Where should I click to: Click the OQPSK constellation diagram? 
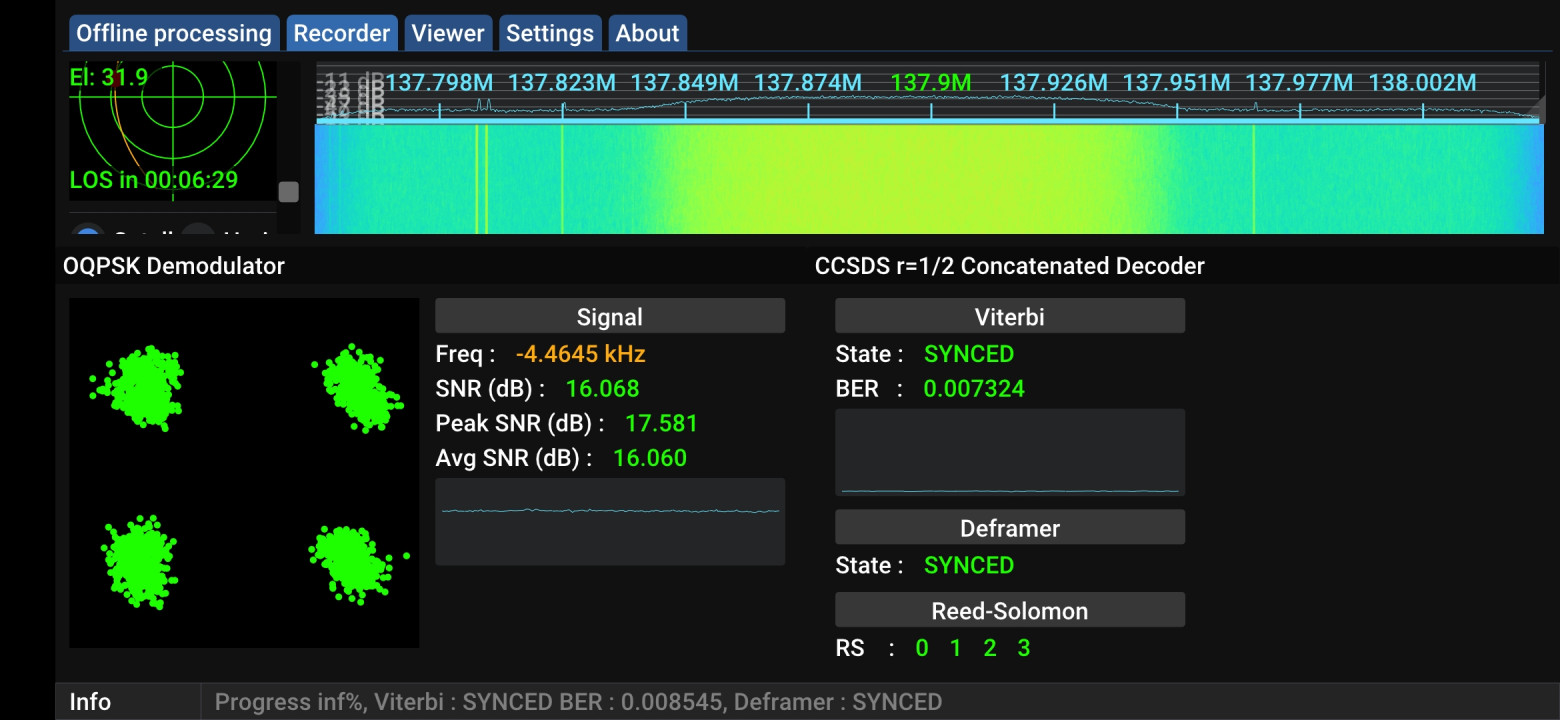pos(244,473)
